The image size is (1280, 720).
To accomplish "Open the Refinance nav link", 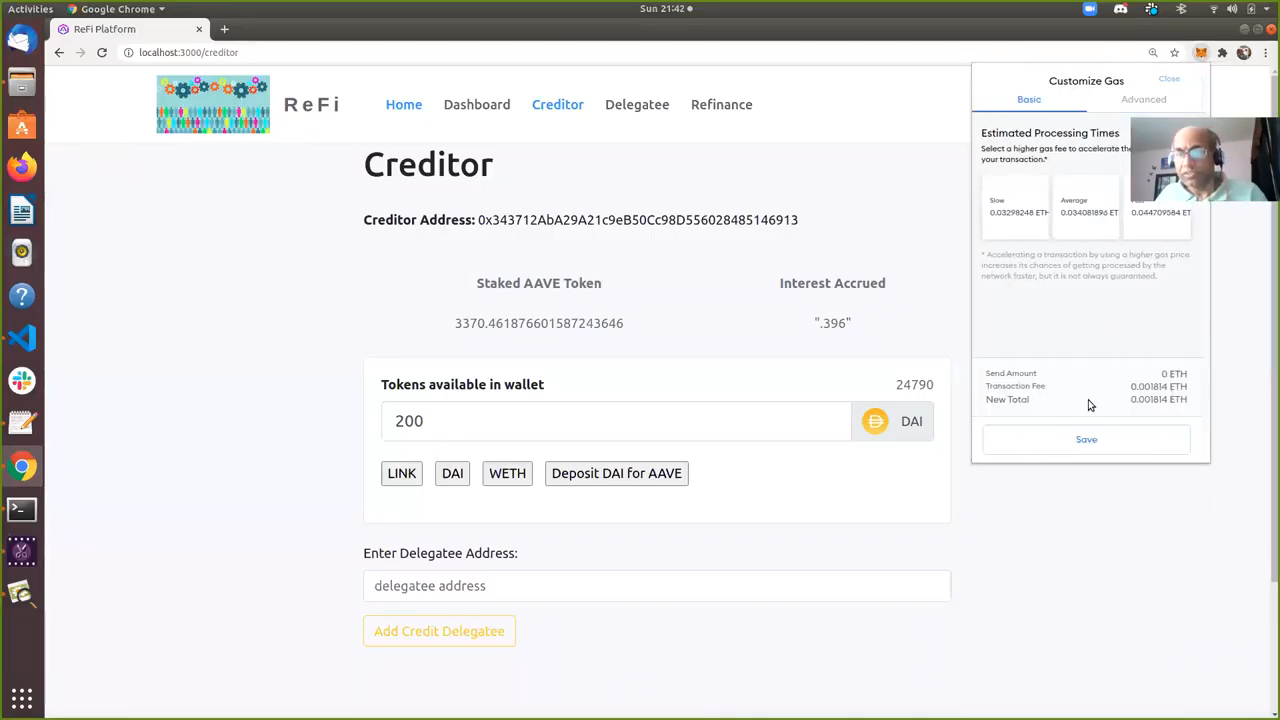I will pos(722,104).
